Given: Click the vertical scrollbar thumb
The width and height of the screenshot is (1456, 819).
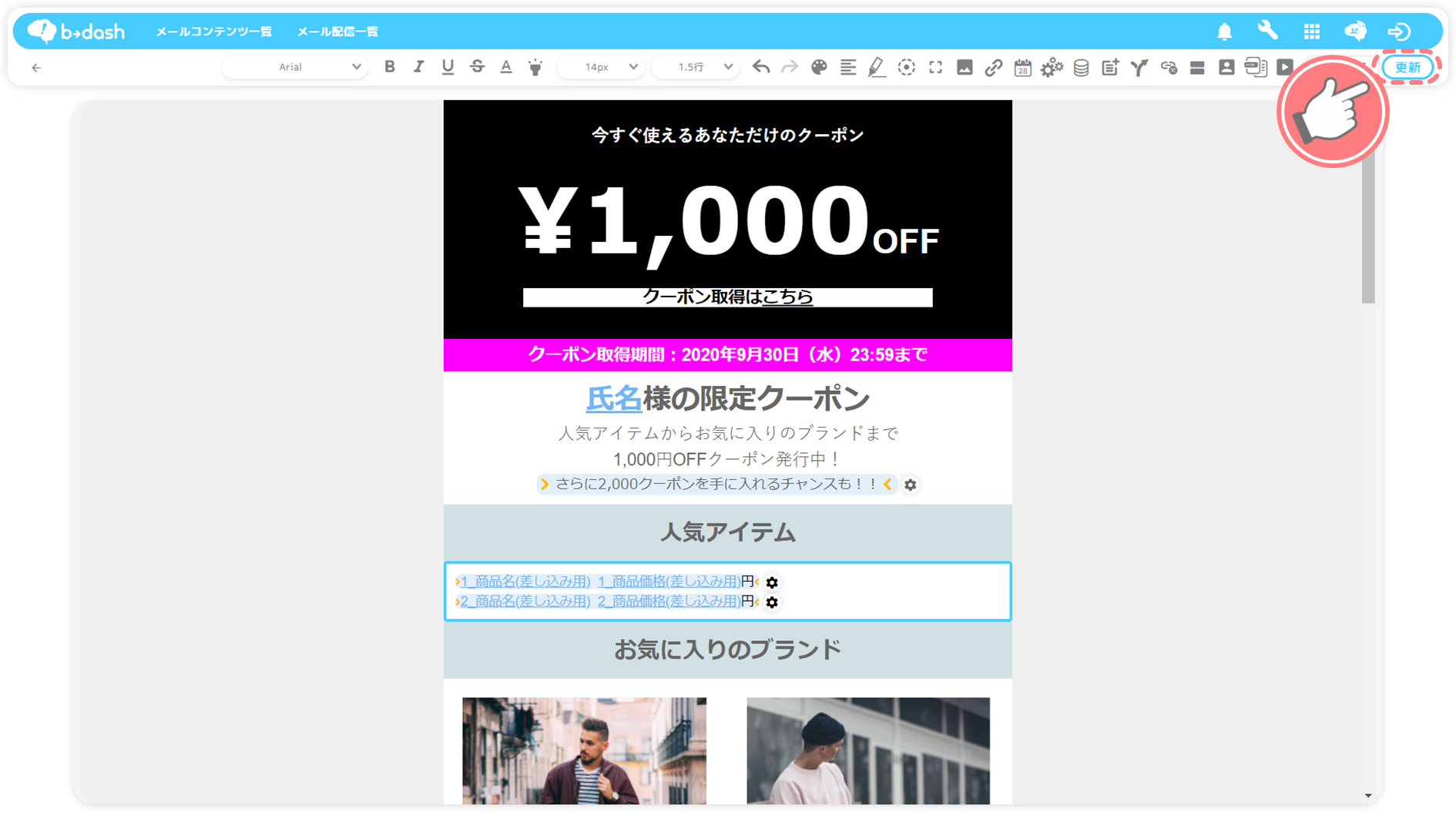Looking at the screenshot, I should coord(1368,223).
